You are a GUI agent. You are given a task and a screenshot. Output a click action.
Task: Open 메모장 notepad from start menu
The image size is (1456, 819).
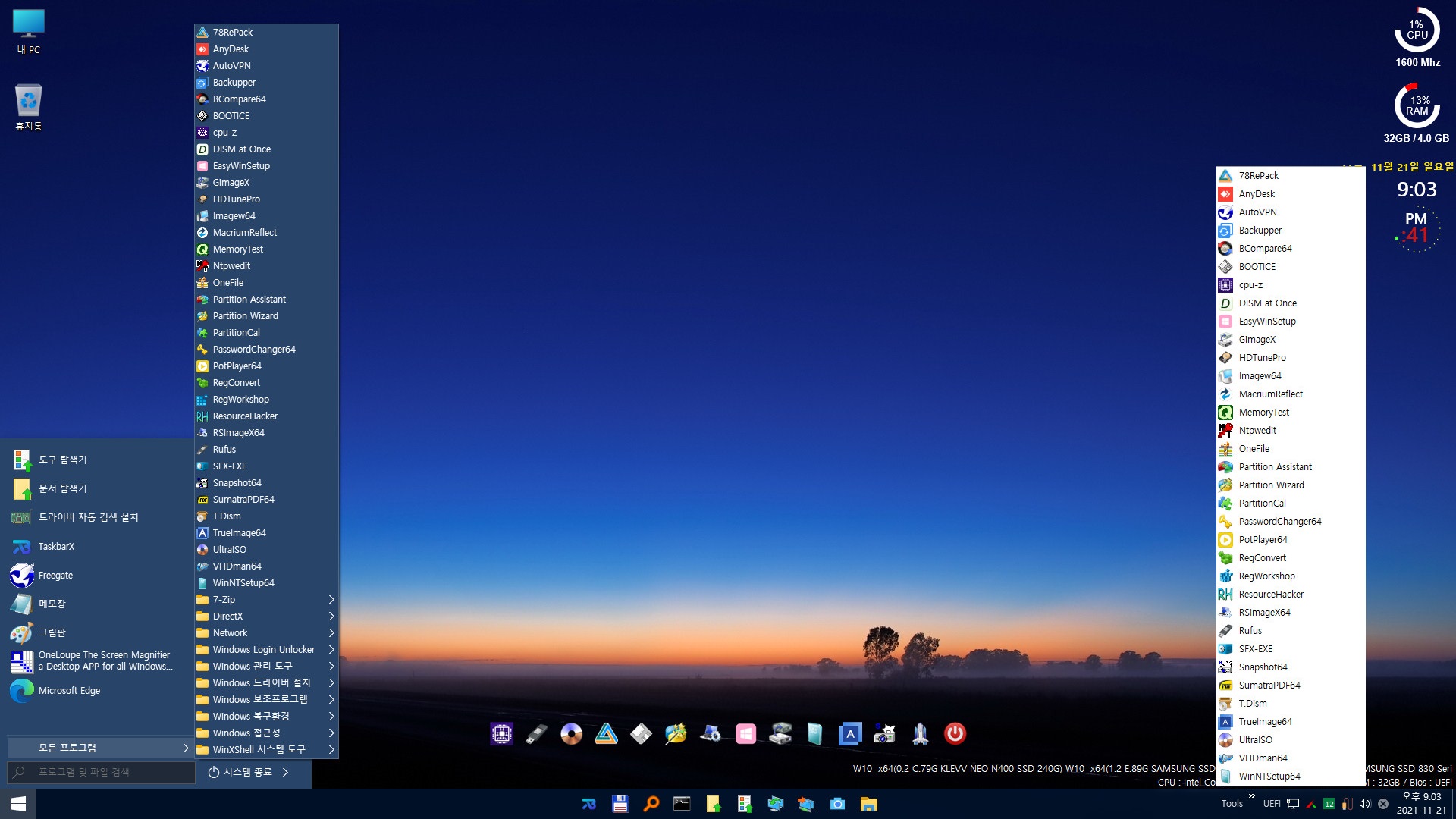click(97, 604)
